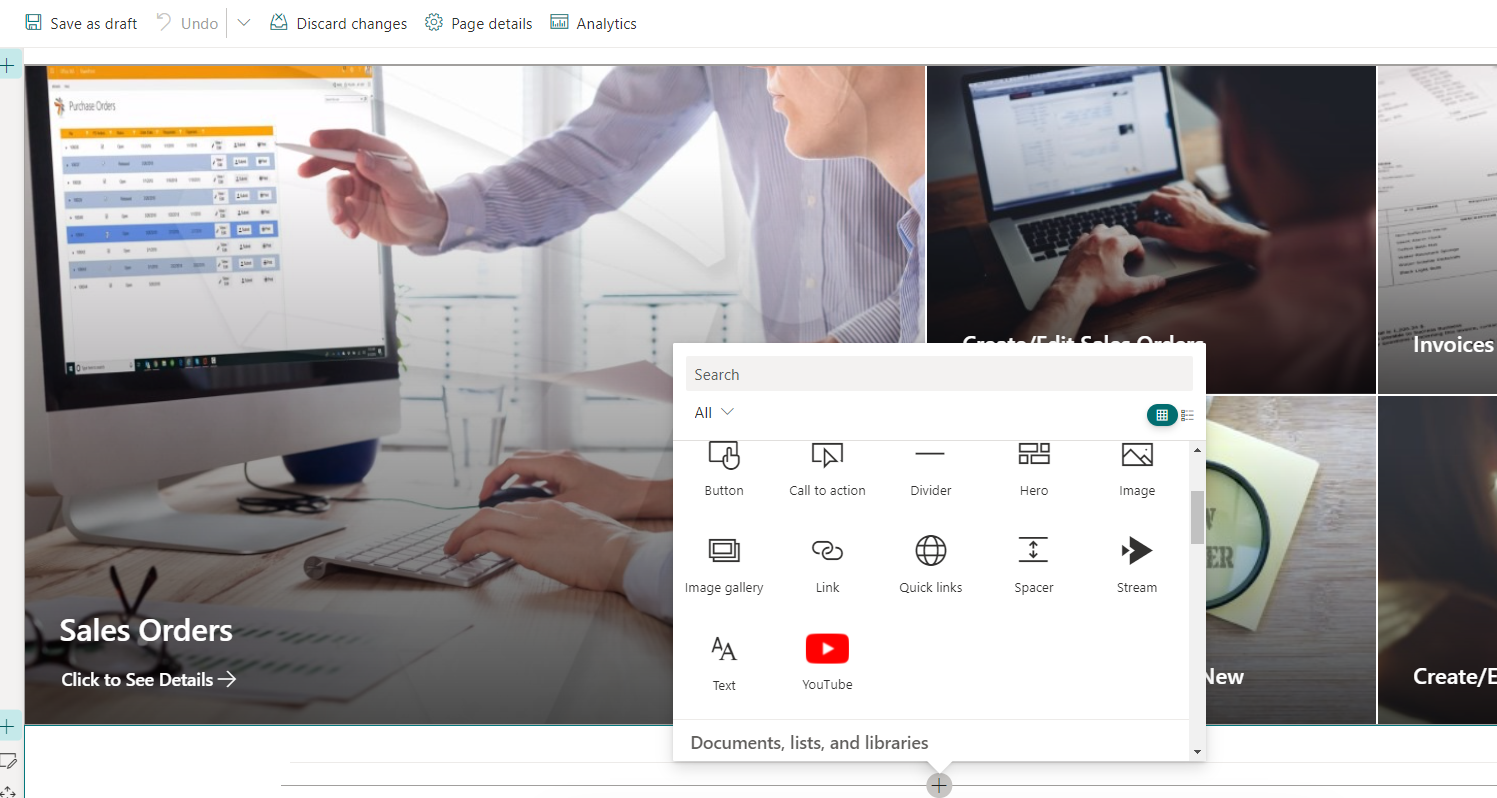The height and width of the screenshot is (798, 1497).
Task: Click Discard changes
Action: (x=339, y=23)
